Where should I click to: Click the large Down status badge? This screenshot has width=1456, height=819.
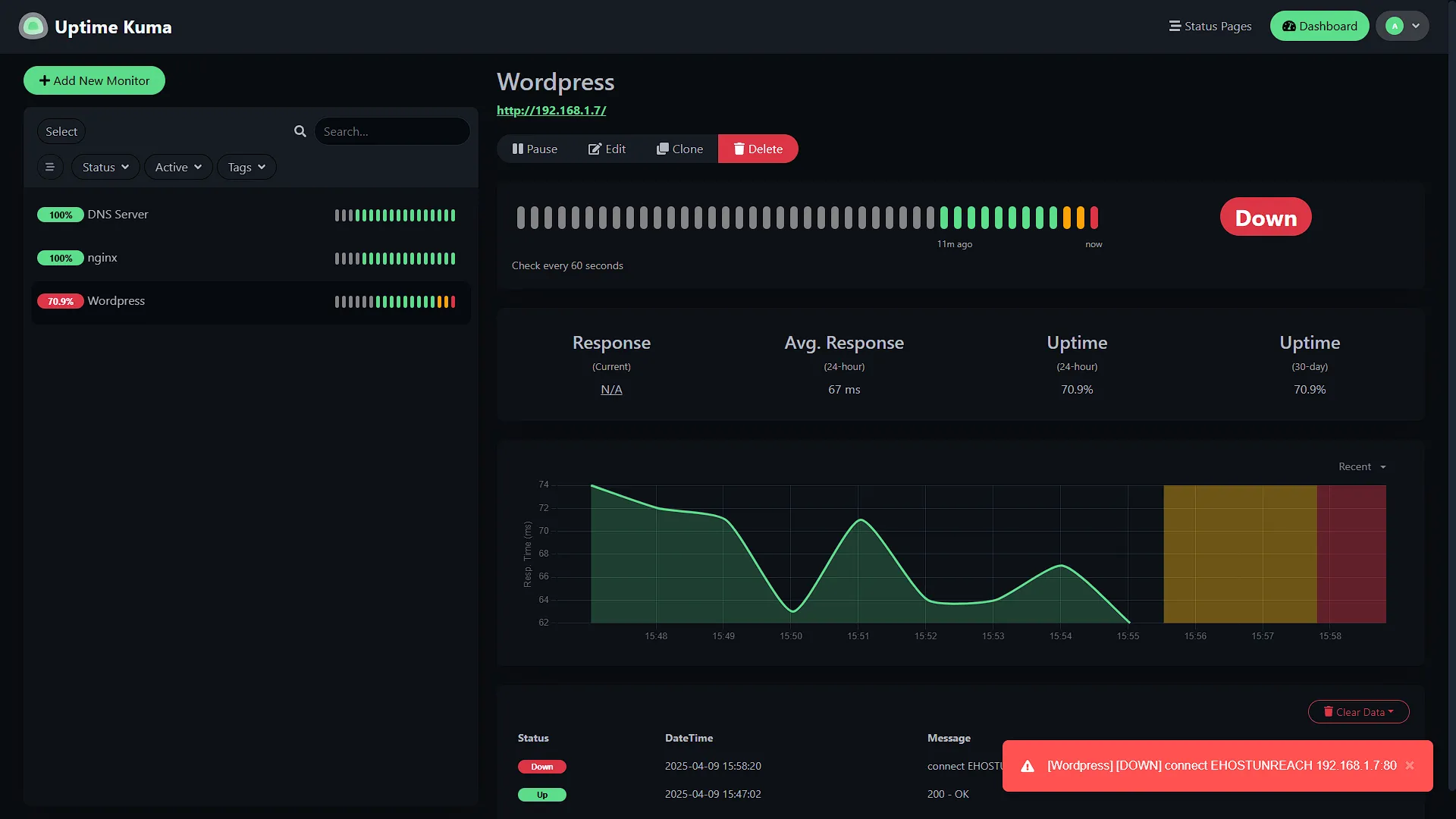1266,217
